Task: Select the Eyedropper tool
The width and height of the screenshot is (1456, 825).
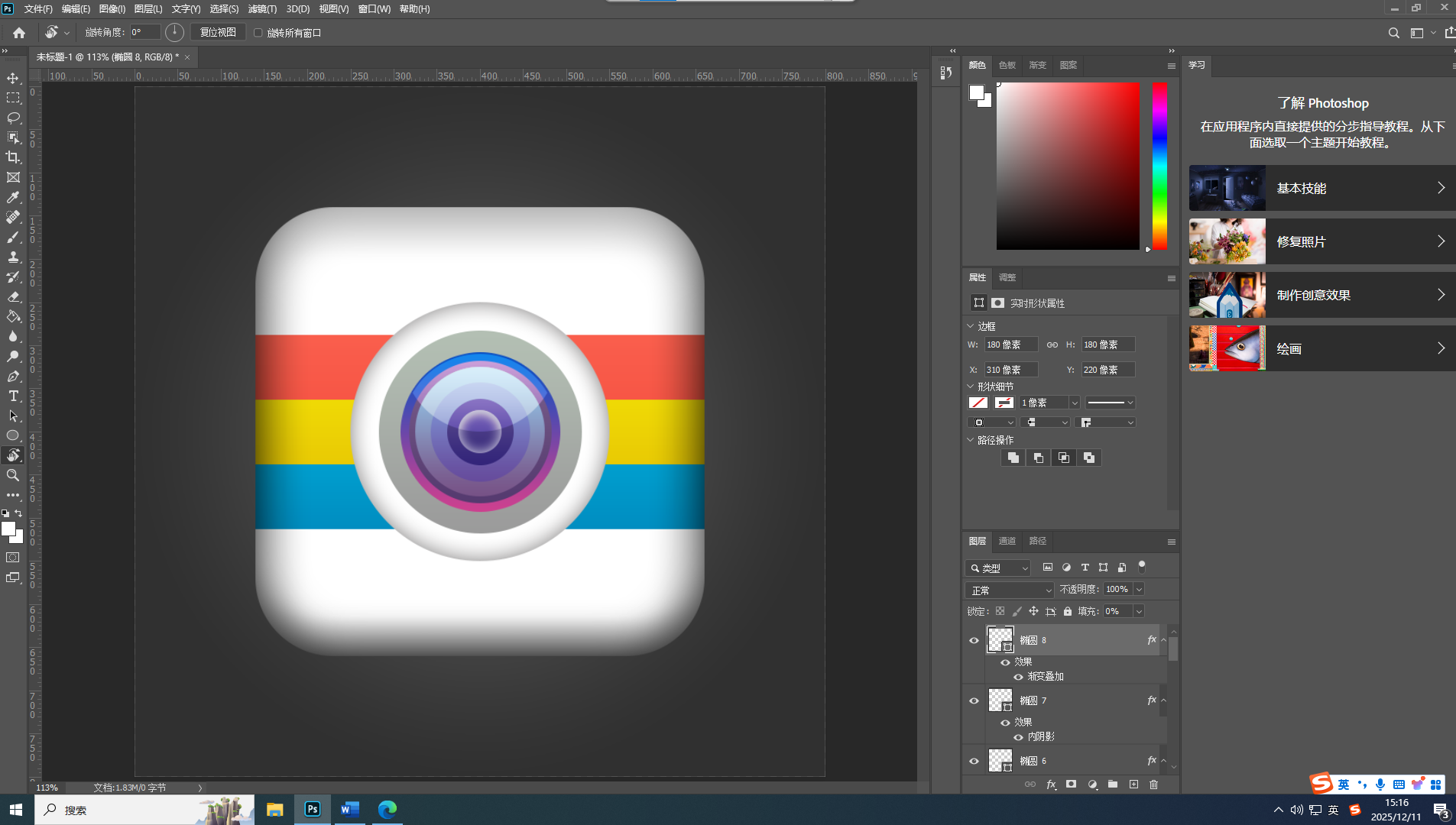Action: click(13, 197)
